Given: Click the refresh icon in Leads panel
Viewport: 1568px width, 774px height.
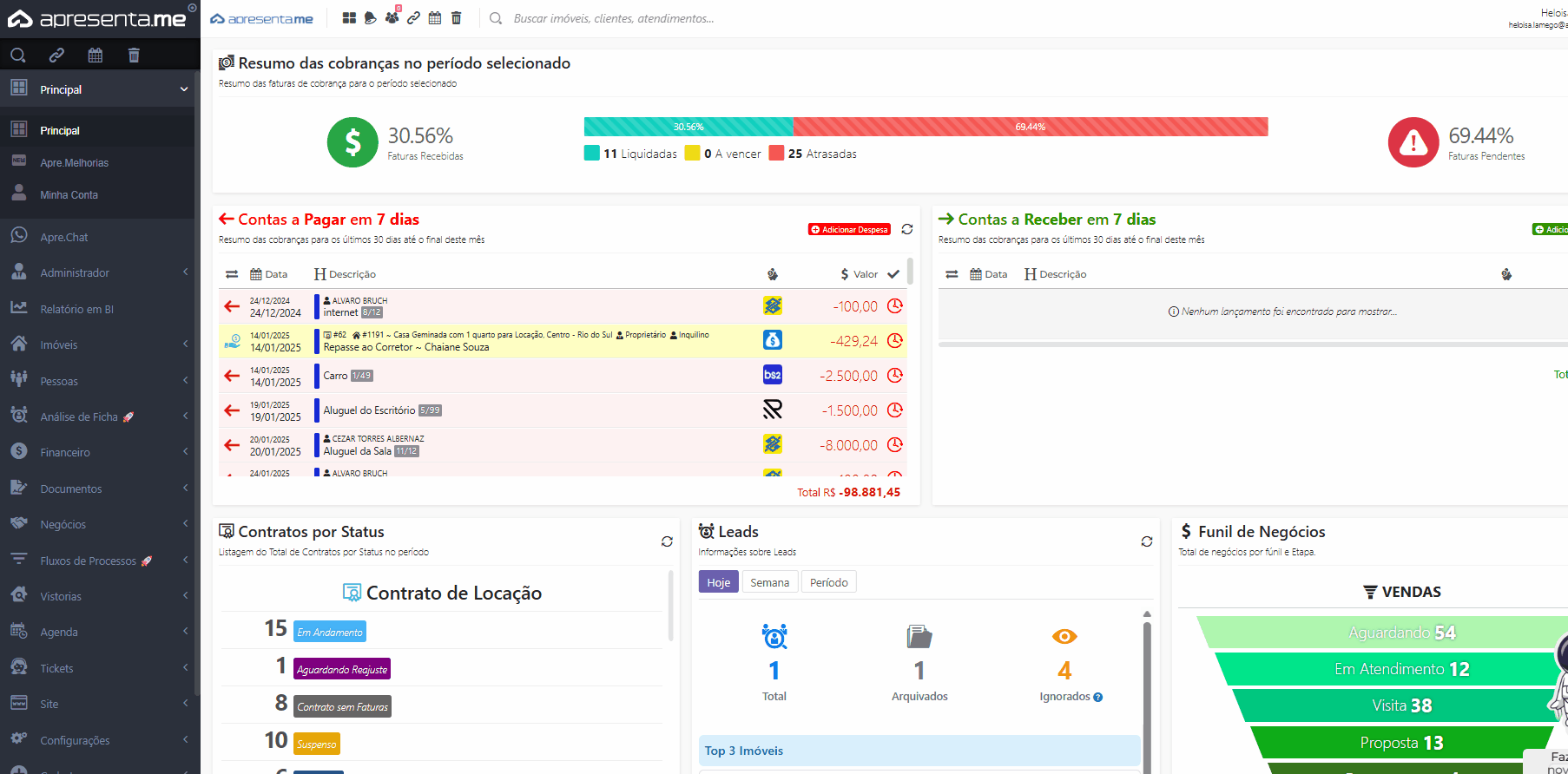Looking at the screenshot, I should pyautogui.click(x=1147, y=541).
